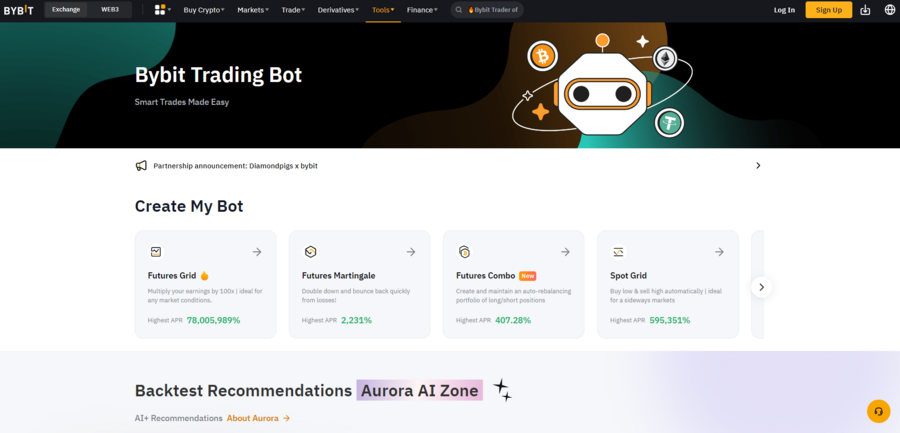The width and height of the screenshot is (900, 433).
Task: Click the Ethereum coin in banner
Action: 665,58
